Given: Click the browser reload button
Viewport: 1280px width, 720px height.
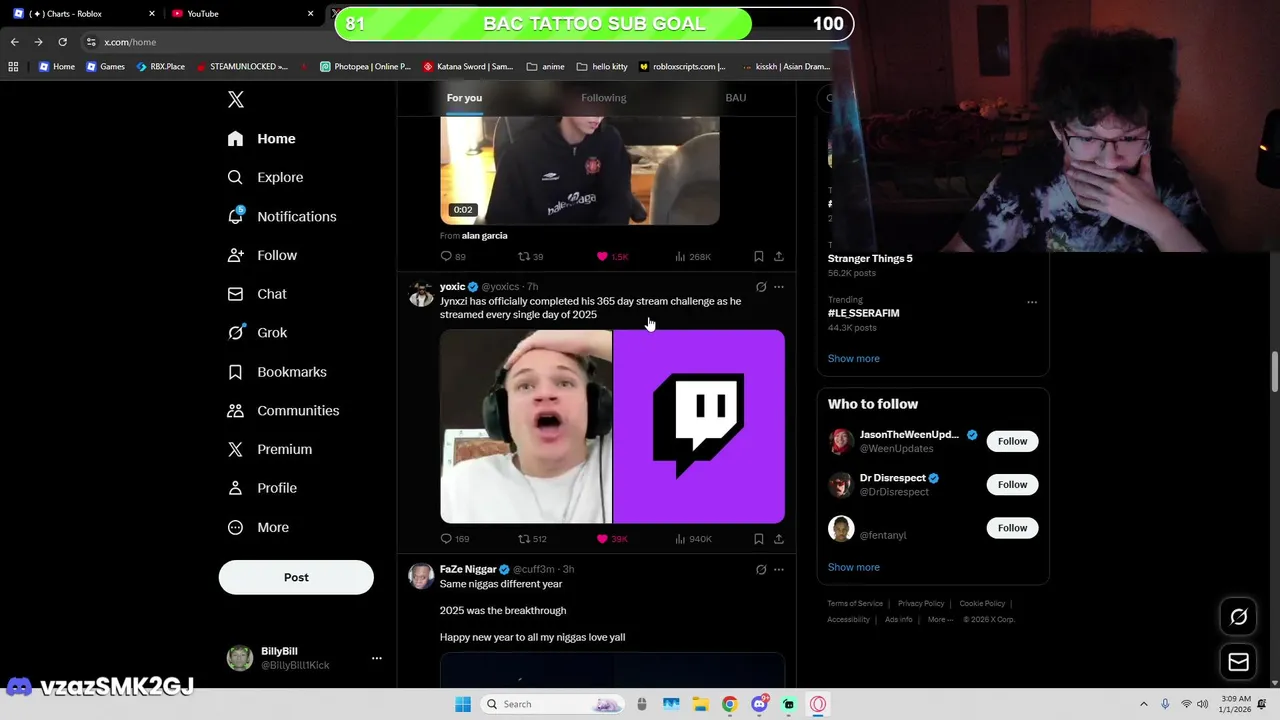Looking at the screenshot, I should [62, 42].
